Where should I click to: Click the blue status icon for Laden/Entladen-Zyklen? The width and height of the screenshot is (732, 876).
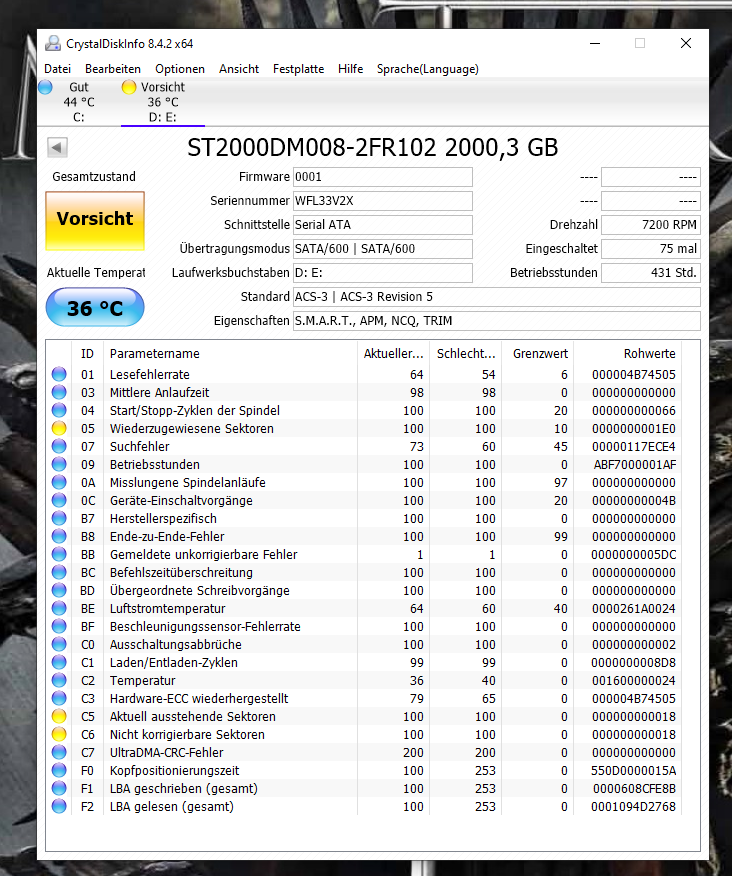(59, 663)
